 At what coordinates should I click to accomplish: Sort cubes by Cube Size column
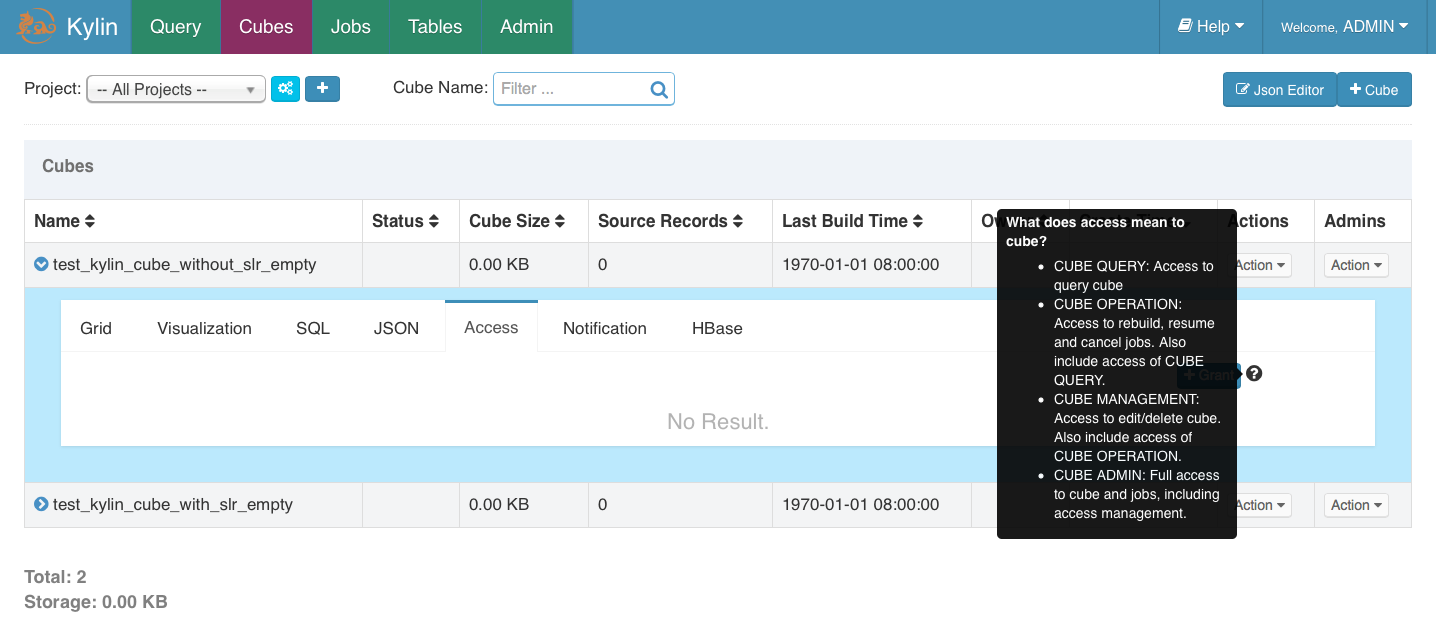(x=560, y=221)
